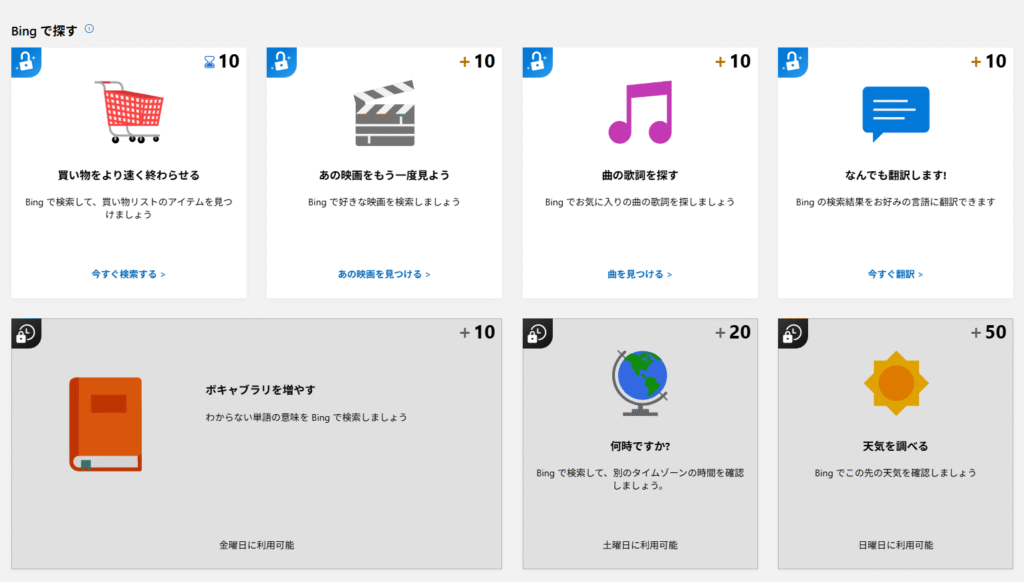Click the "+20" points on time zone card
This screenshot has width=1024, height=582.
(x=733, y=332)
